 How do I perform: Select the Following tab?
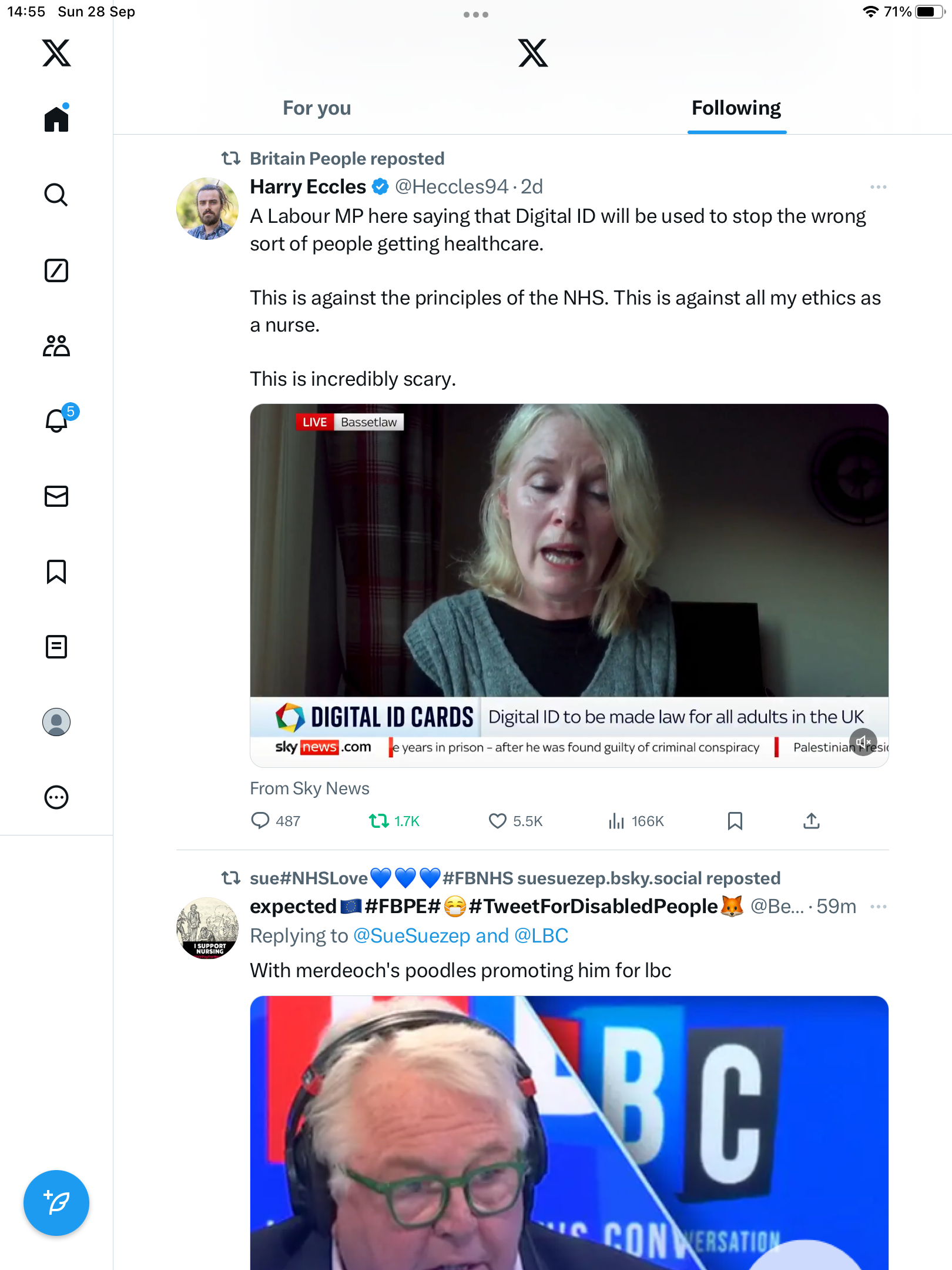point(736,108)
